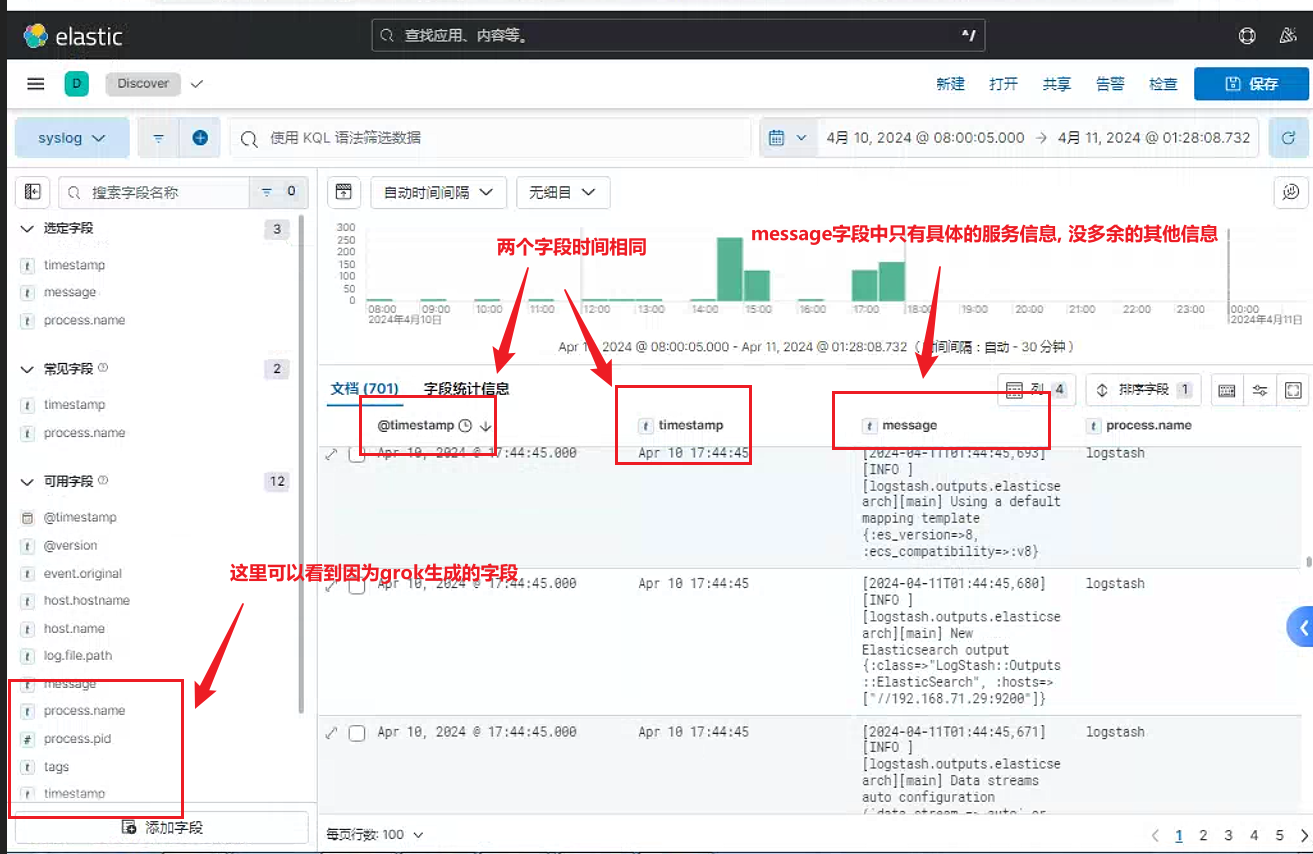Refresh the query results
1313x854 pixels.
click(1289, 138)
